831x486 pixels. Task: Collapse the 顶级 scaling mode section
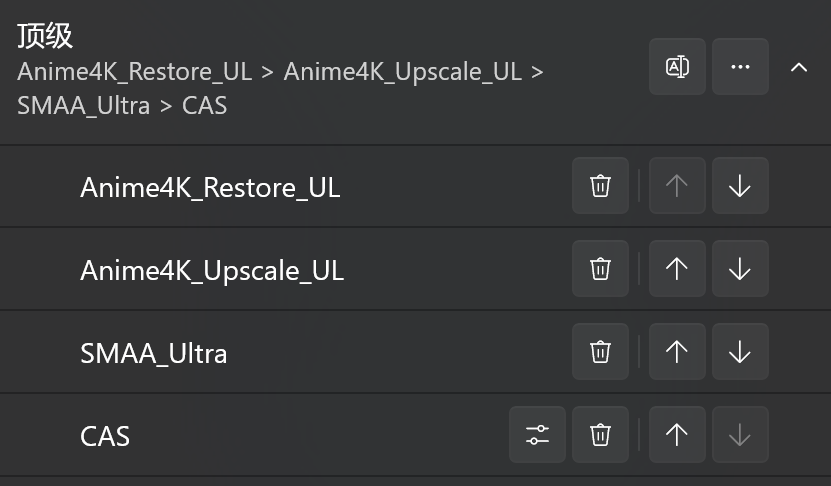point(799,67)
